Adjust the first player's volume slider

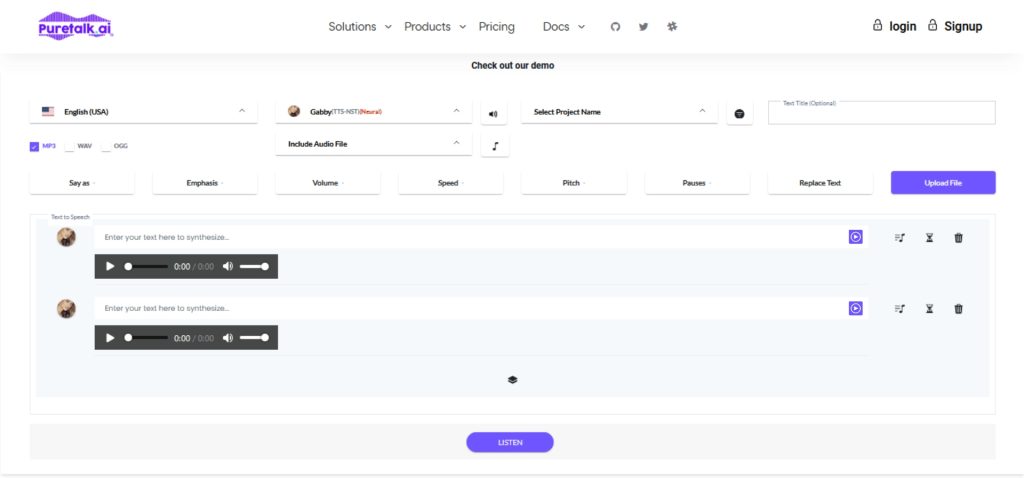tap(254, 266)
